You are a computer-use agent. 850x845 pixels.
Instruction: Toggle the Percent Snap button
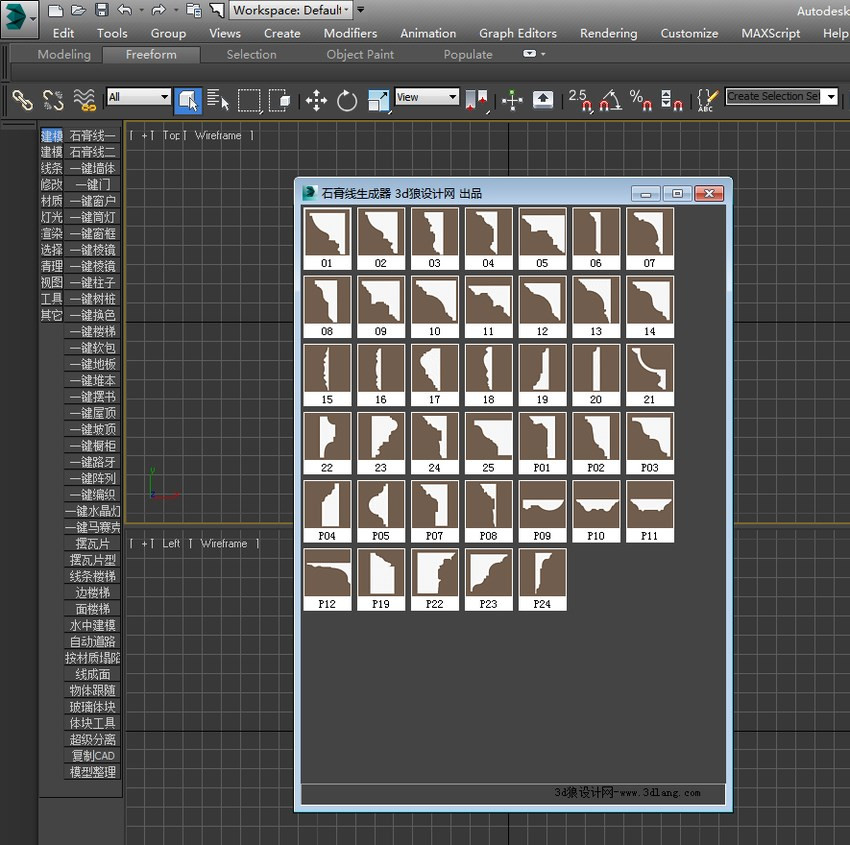[640, 101]
